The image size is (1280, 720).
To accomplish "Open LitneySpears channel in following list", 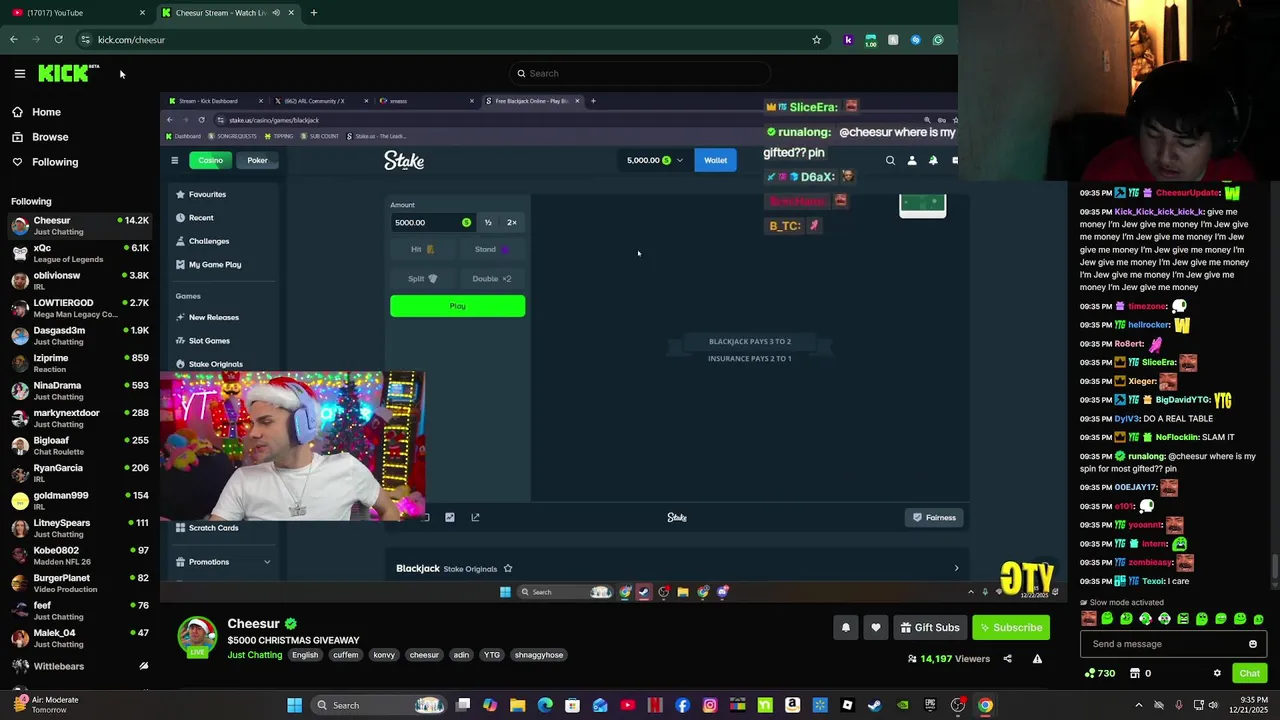I will pyautogui.click(x=78, y=528).
